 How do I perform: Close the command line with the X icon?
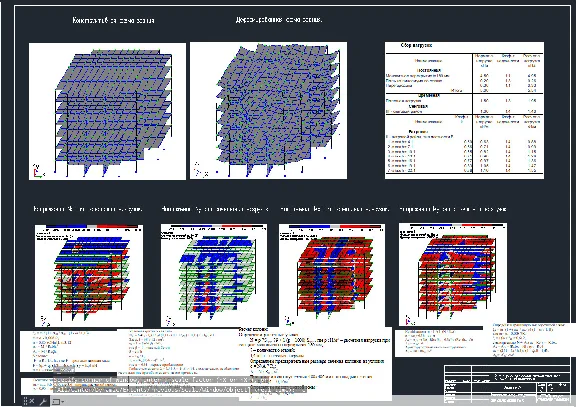(32, 401)
